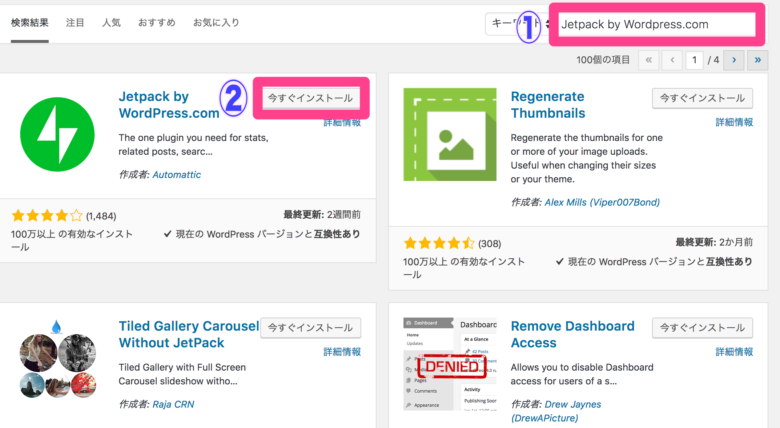Open Tiled Gallery Carousel Without JetPack link

(189, 334)
